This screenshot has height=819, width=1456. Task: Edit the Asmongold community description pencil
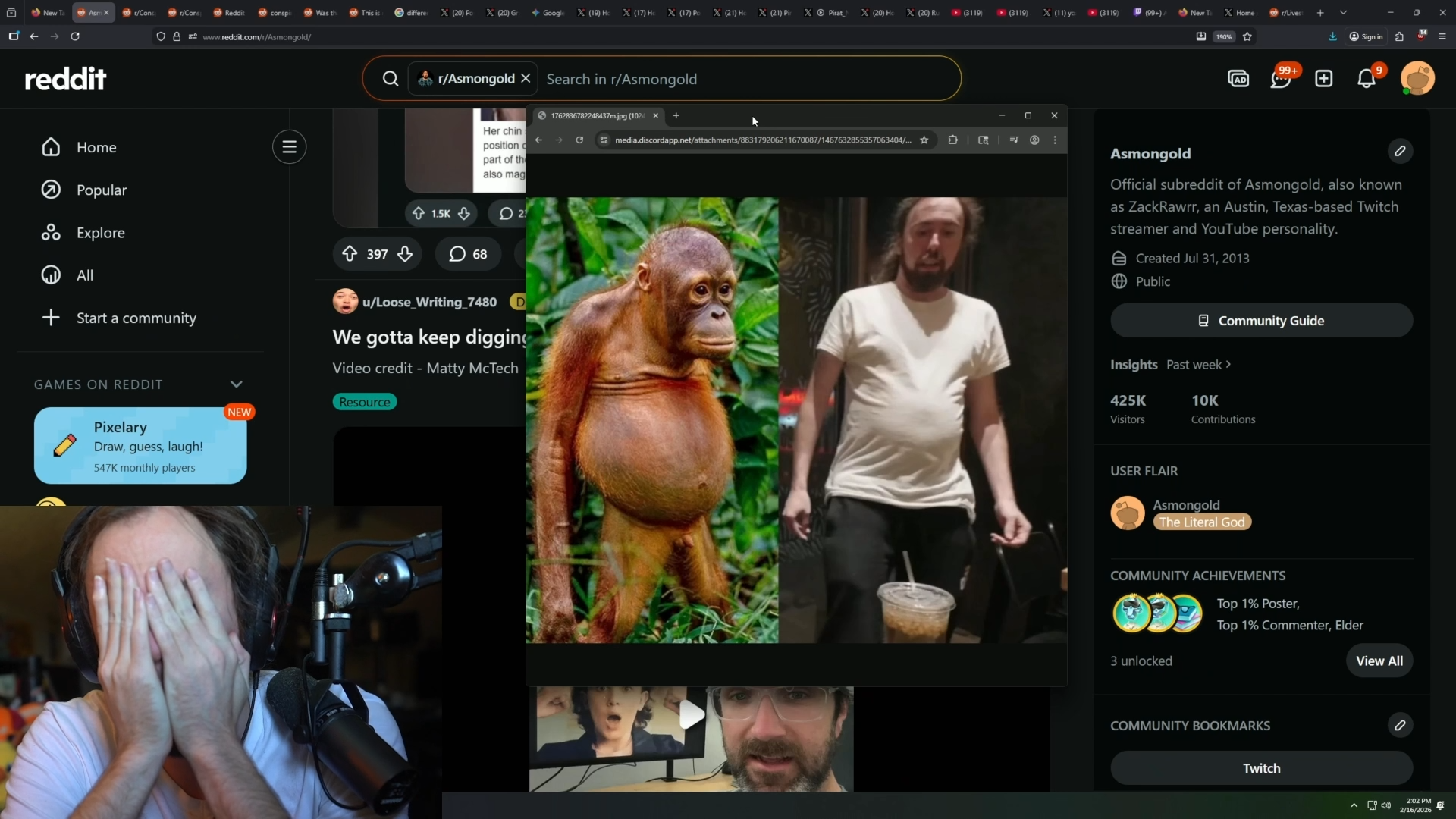[x=1400, y=151]
